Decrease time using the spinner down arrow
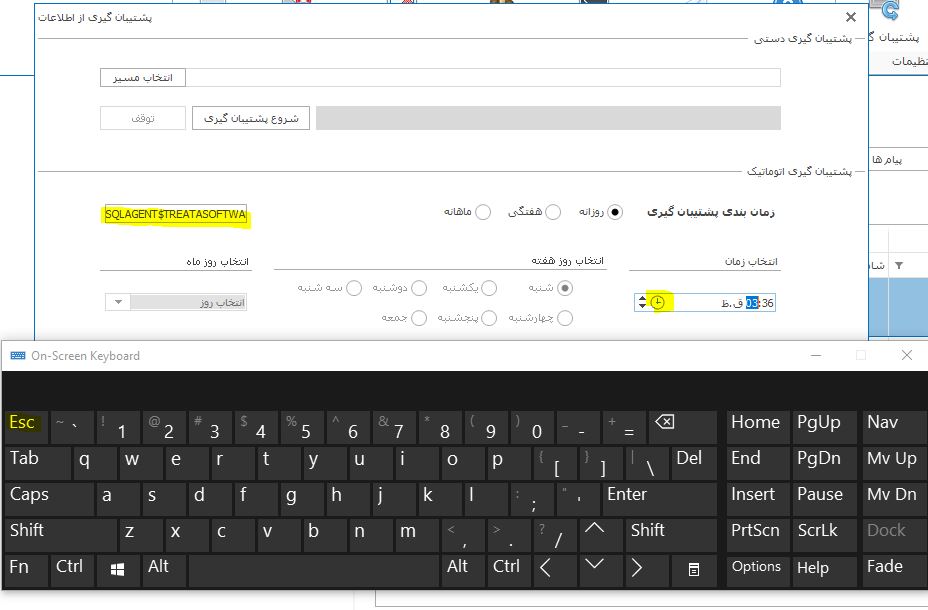The image size is (928, 610). [641, 307]
